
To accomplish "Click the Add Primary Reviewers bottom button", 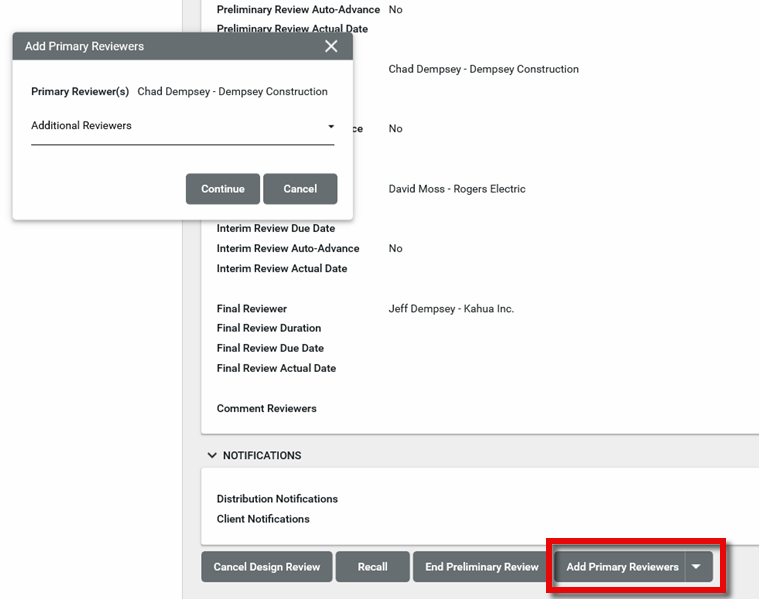I will click(621, 567).
